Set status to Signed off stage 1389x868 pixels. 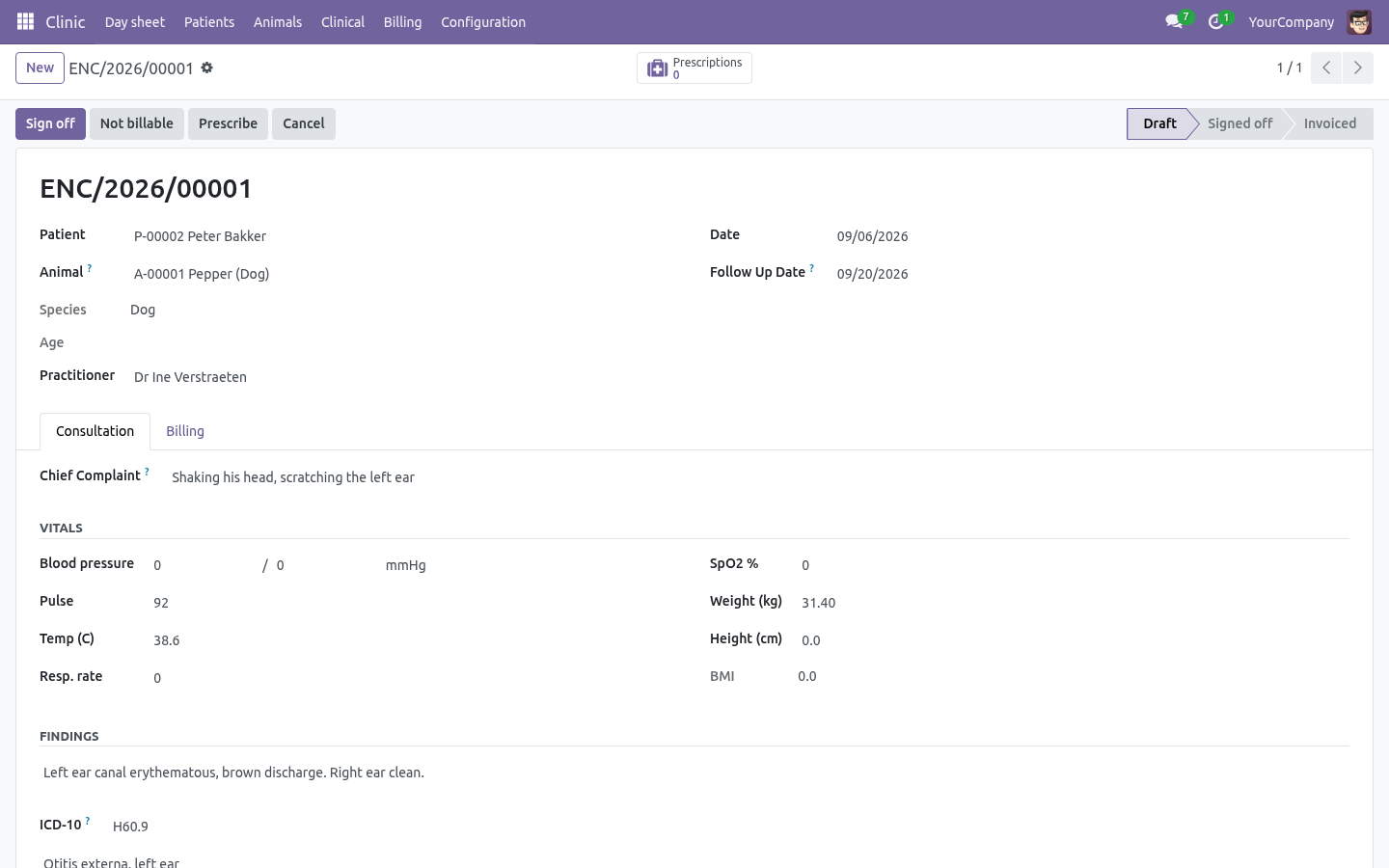tap(1239, 123)
